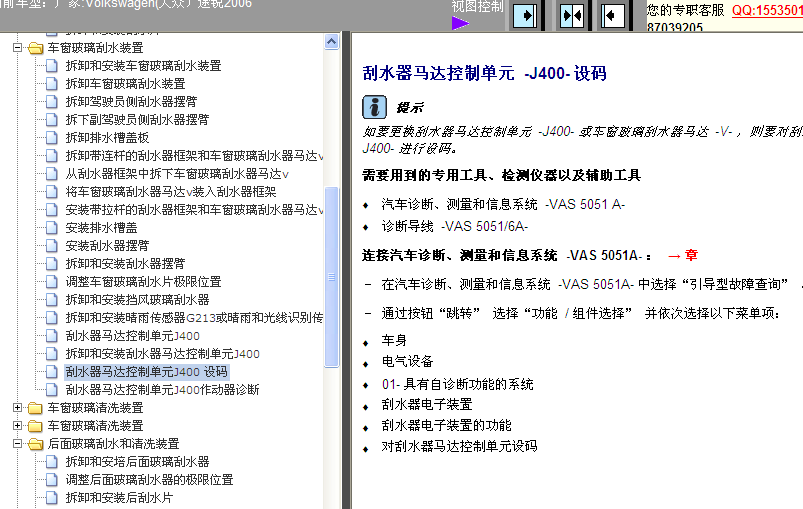This screenshot has height=509, width=803.
Task: Click the tree panel scrollbar thumb
Action: [x=331, y=277]
